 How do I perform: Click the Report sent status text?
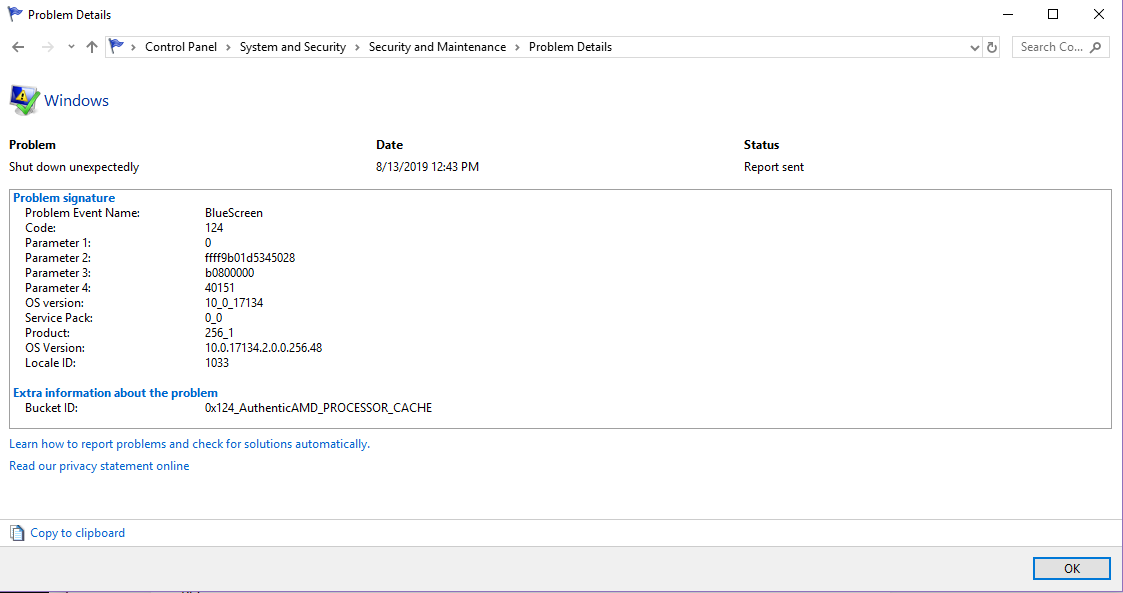pyautogui.click(x=773, y=167)
